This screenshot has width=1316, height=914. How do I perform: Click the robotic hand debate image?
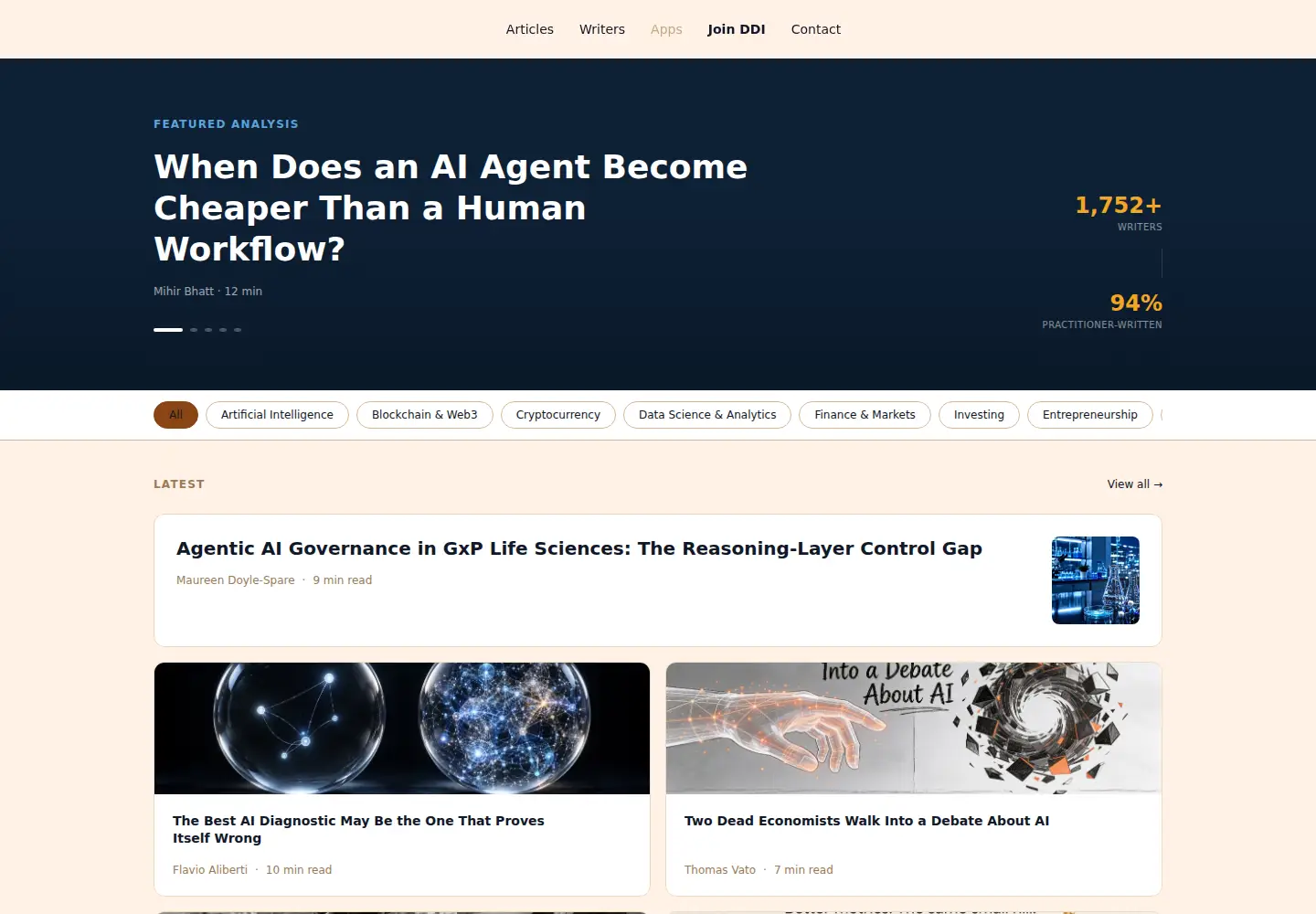pos(914,728)
